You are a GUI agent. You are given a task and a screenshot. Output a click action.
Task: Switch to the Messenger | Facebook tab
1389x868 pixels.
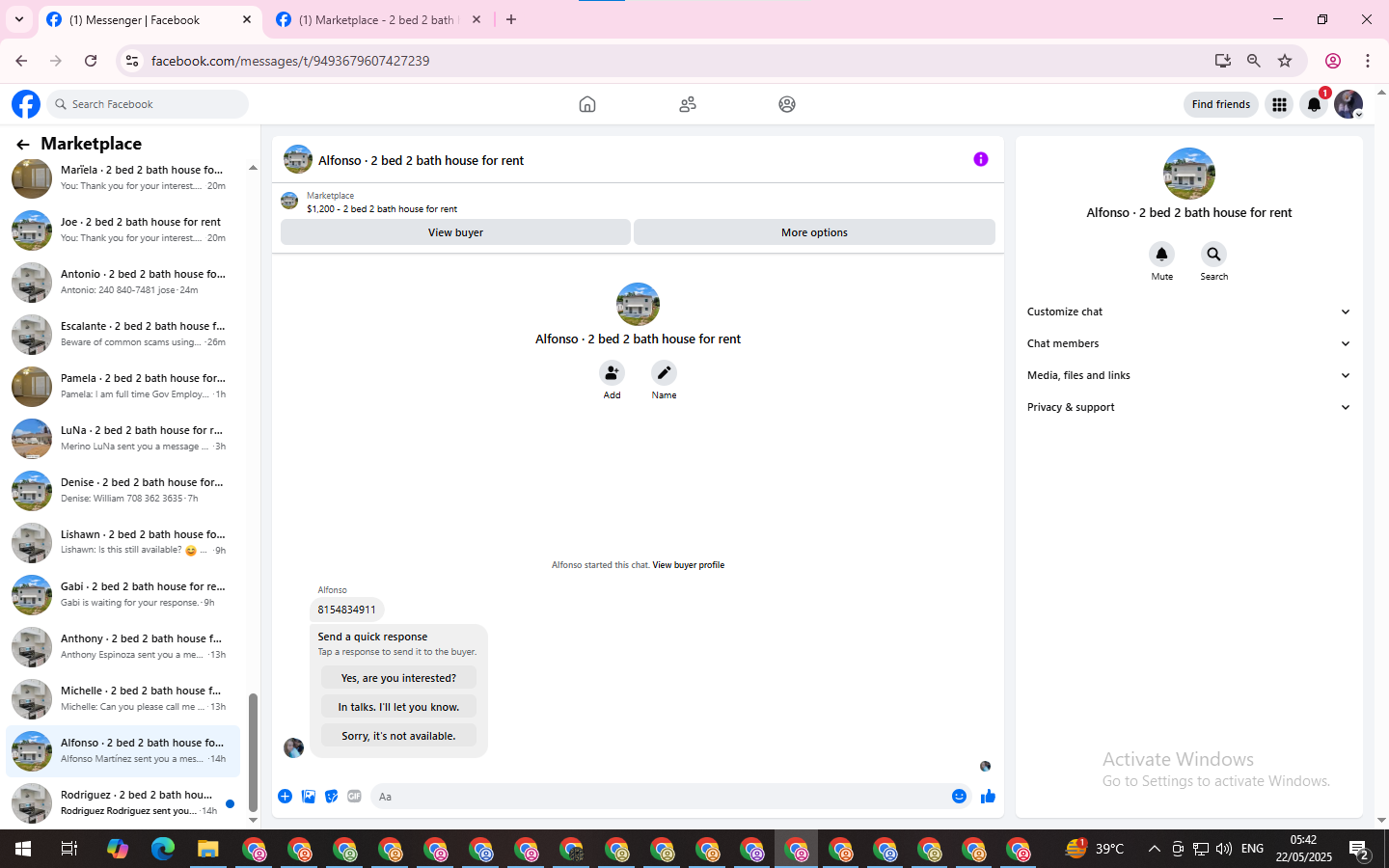150,20
